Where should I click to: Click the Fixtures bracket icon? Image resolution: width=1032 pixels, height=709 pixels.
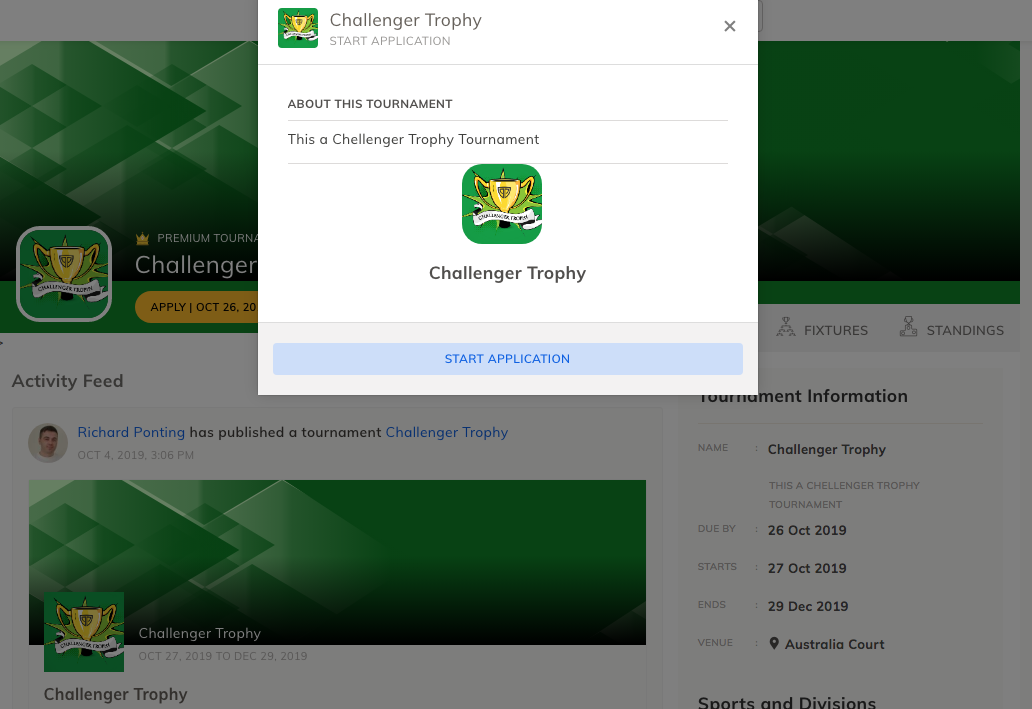pos(786,327)
